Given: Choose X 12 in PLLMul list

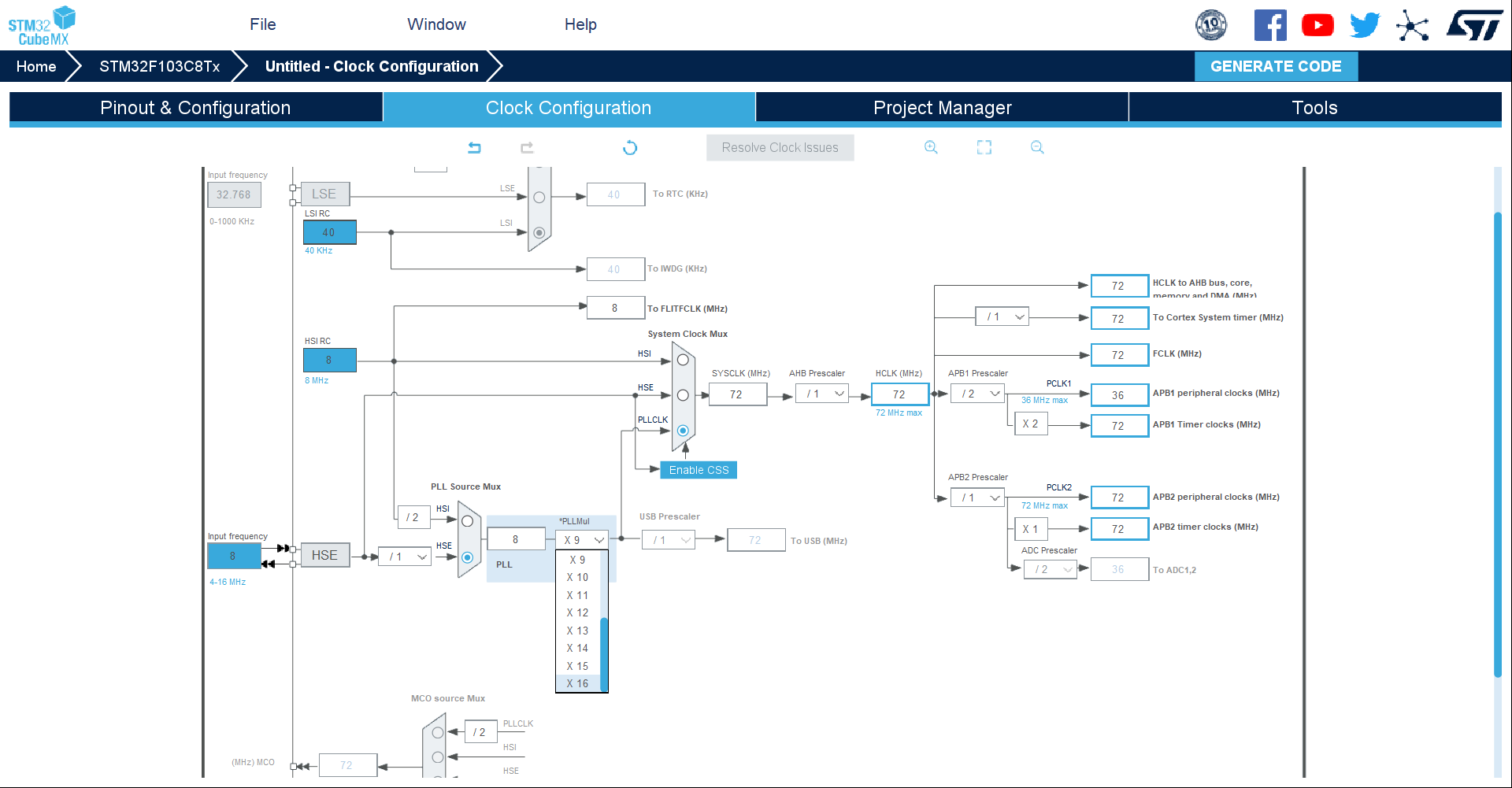Looking at the screenshot, I should (577, 612).
